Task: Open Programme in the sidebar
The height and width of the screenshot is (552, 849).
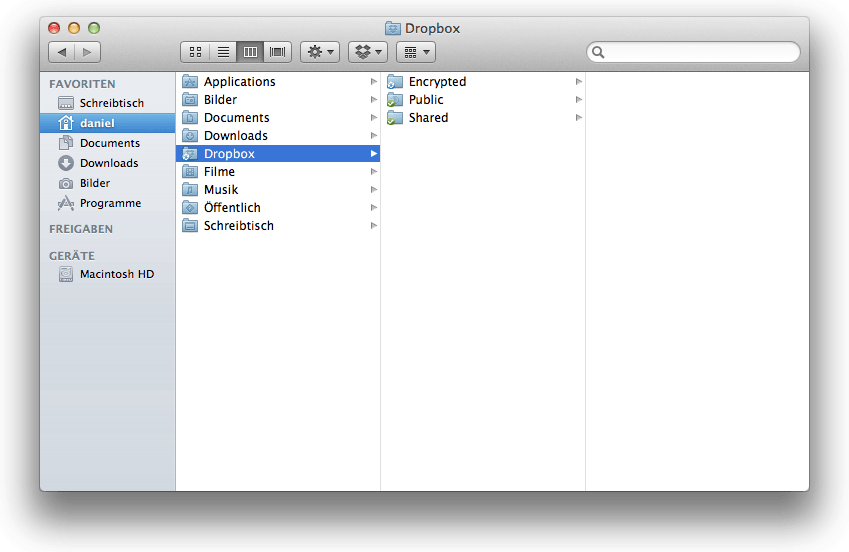Action: (x=107, y=203)
